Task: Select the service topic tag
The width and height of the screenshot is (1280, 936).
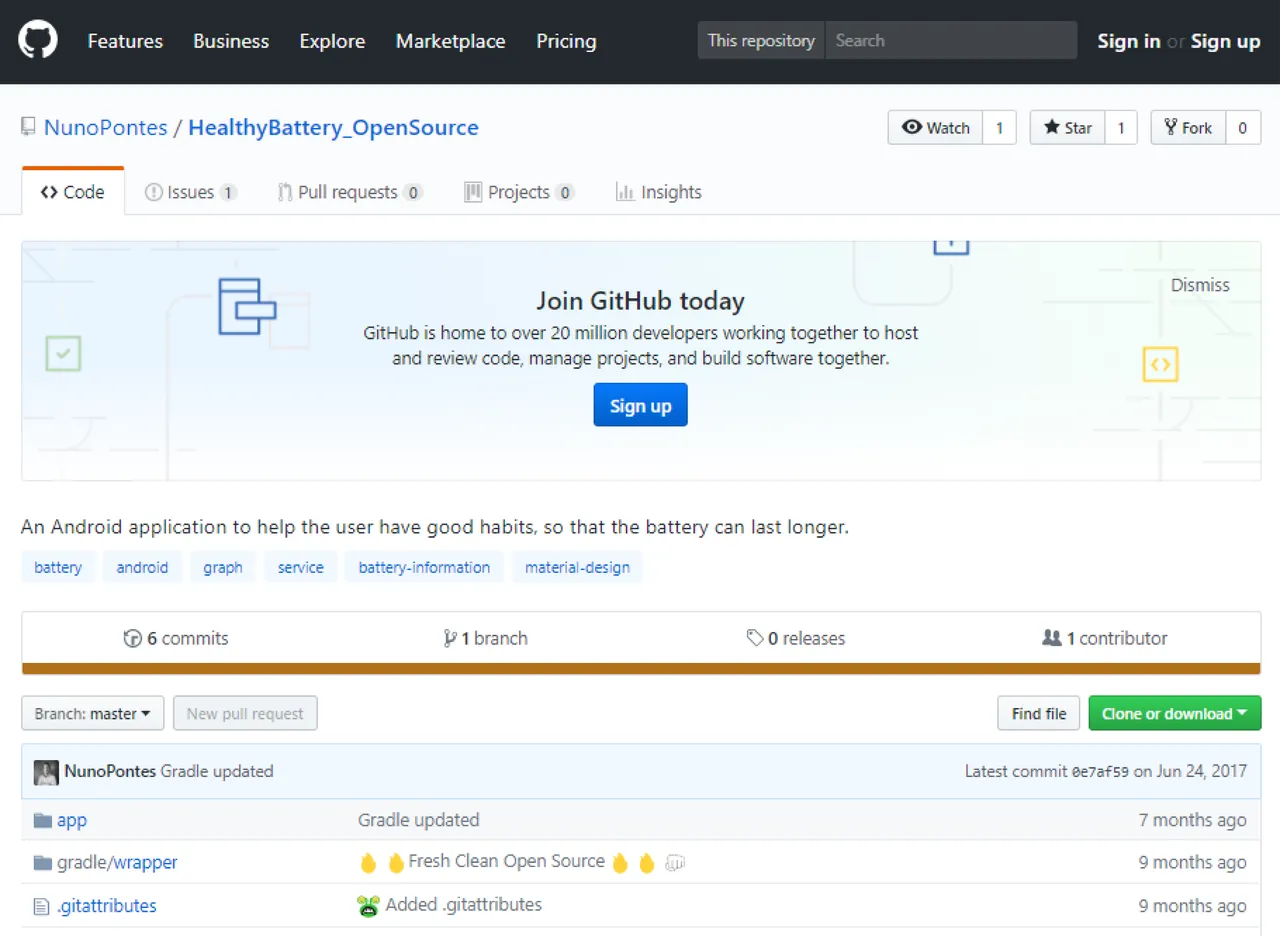Action: [301, 567]
